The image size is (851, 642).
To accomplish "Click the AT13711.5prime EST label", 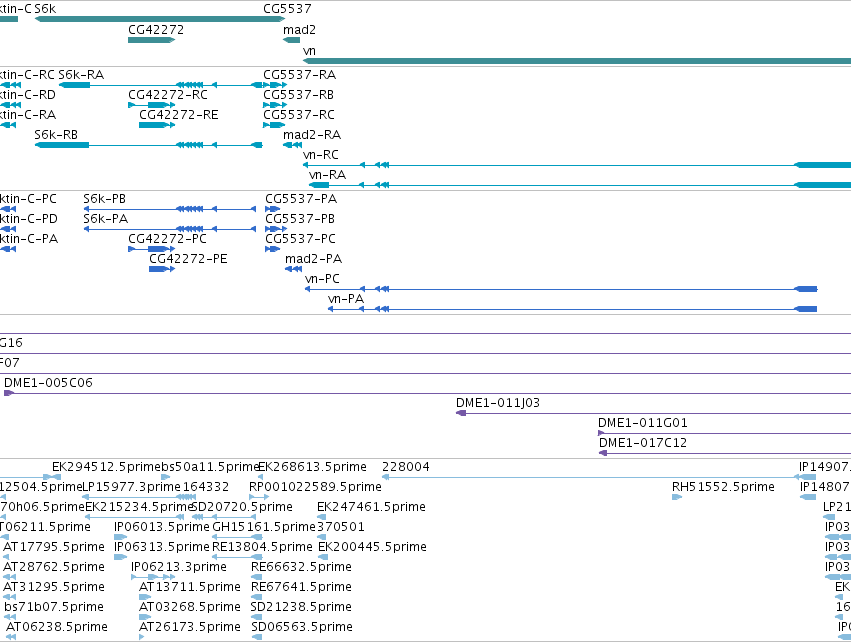I will click(190, 587).
